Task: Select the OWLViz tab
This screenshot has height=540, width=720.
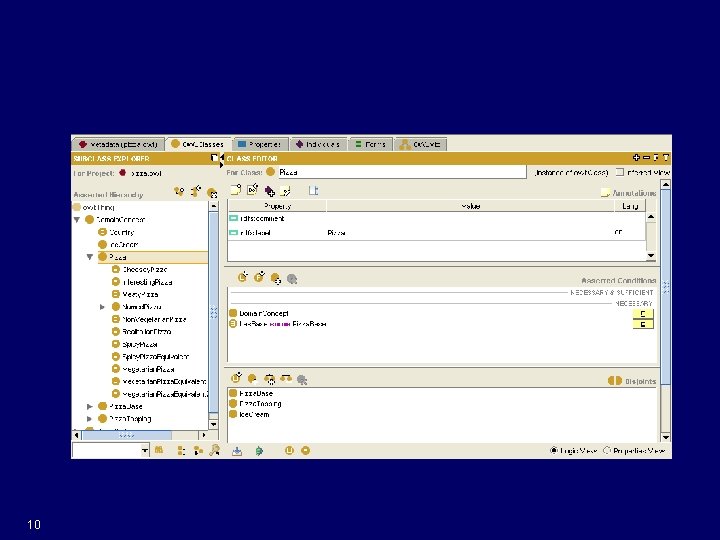Action: 420,144
